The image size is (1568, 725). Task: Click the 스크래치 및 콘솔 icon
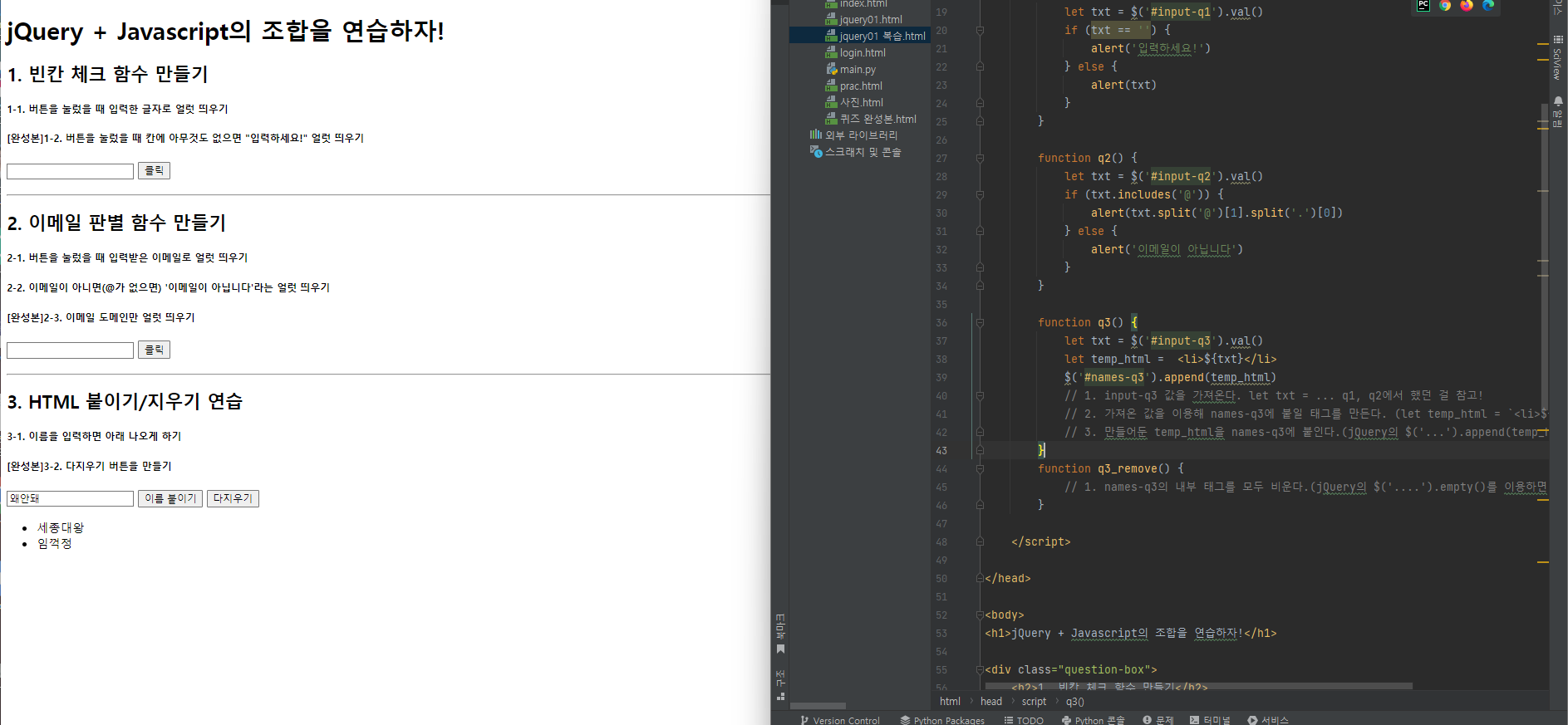click(816, 151)
